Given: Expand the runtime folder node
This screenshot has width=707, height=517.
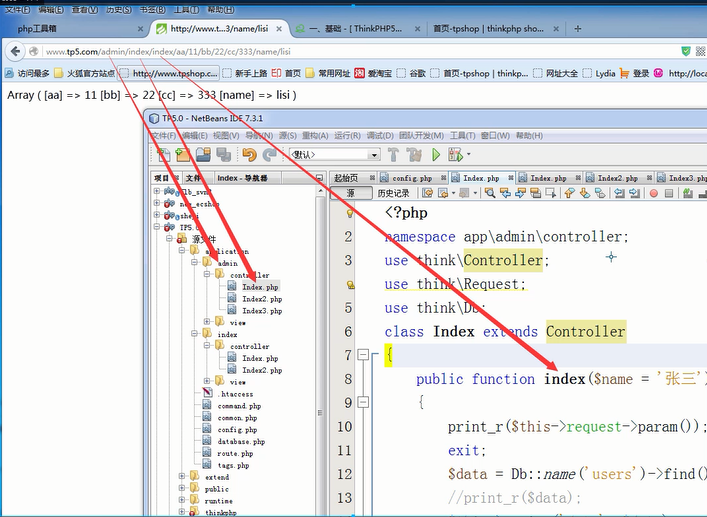Looking at the screenshot, I should pyautogui.click(x=181, y=500).
